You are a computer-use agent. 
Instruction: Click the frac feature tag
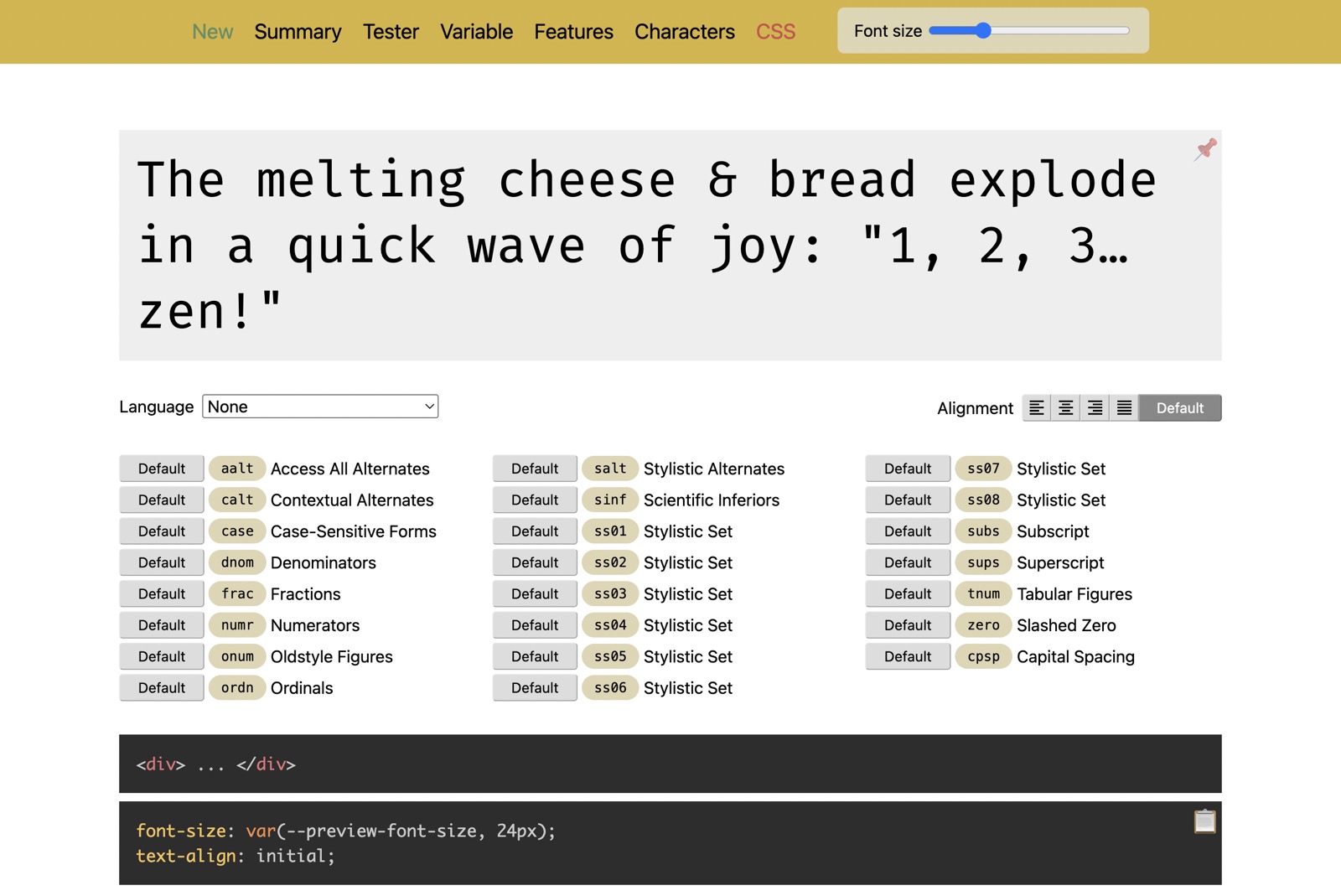237,593
